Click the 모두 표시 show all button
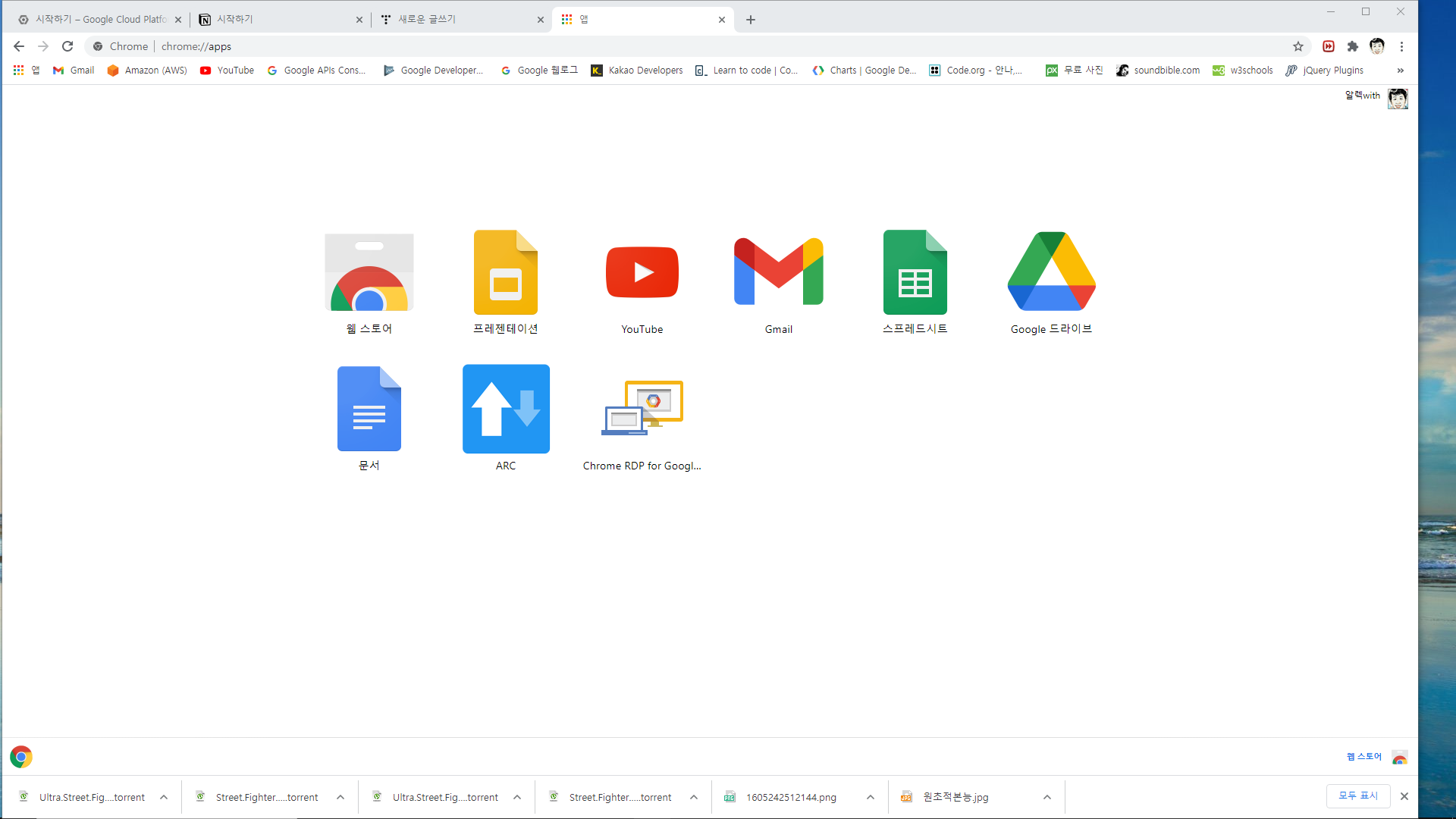This screenshot has width=1456, height=819. tap(1357, 795)
